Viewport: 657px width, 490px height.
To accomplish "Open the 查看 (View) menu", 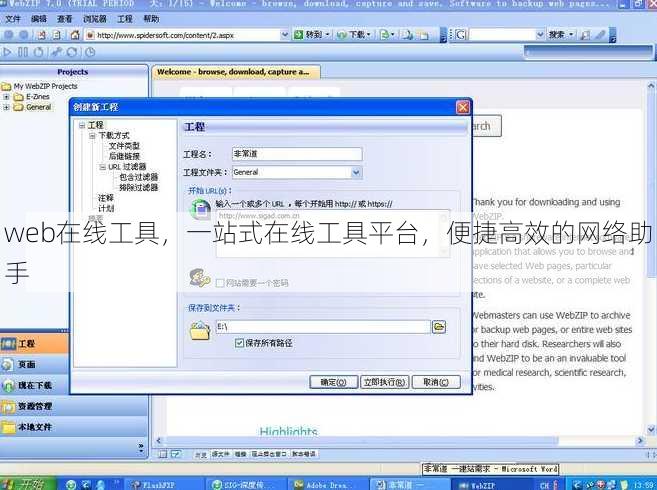I will [65, 19].
